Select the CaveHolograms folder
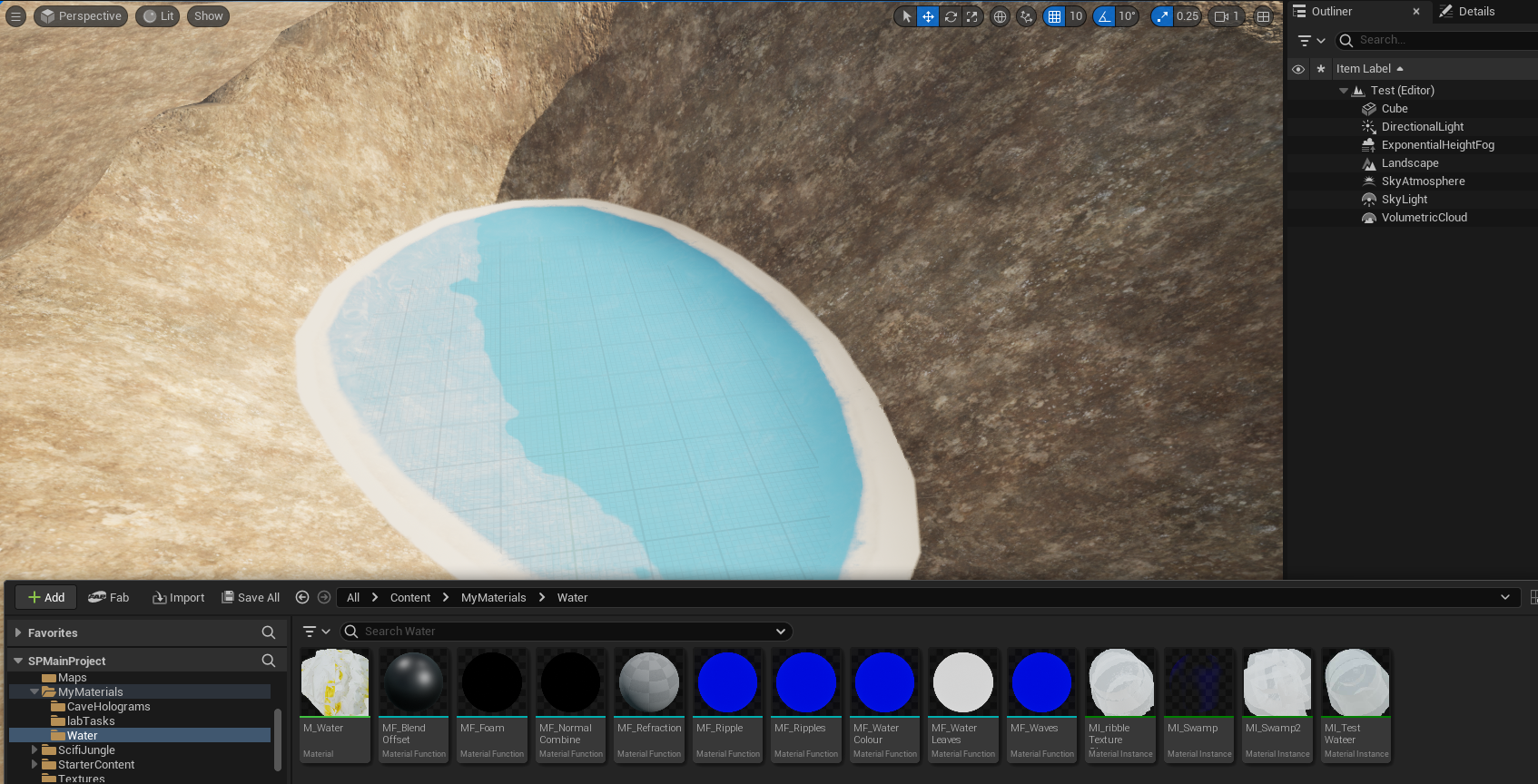The image size is (1538, 784). coord(108,706)
